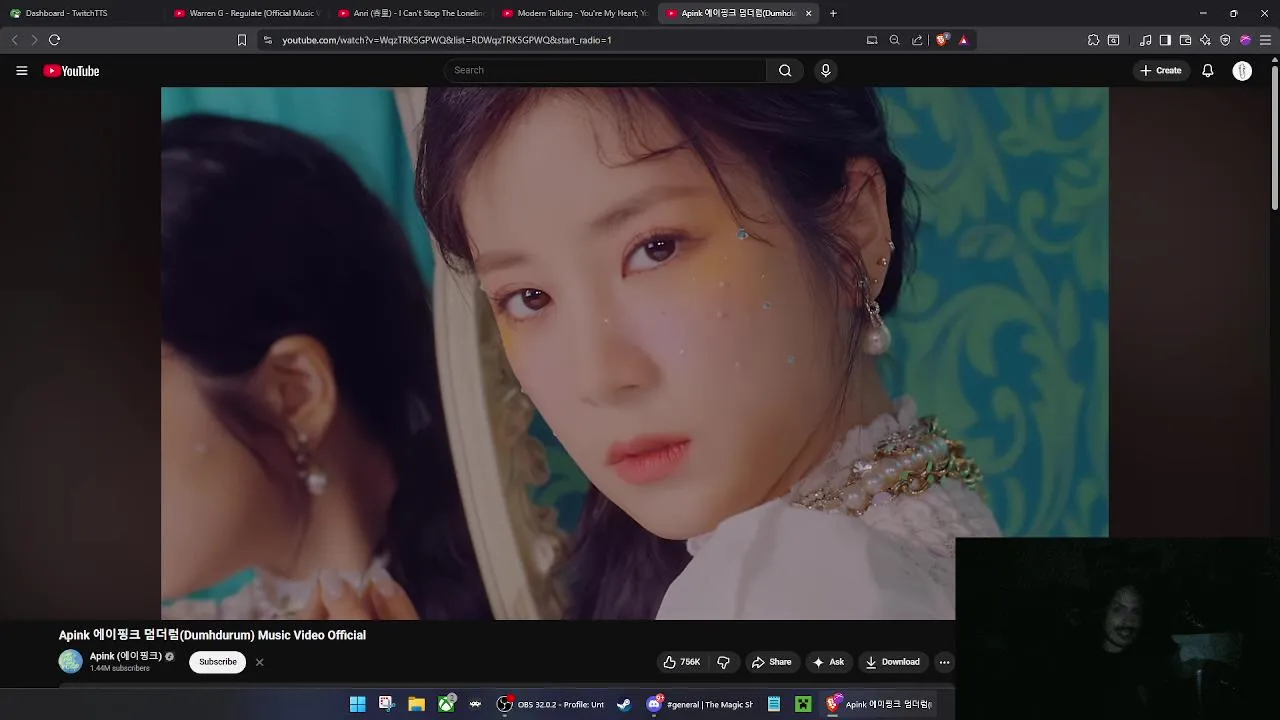
Task: Switch to Discord #general taskbar window
Action: coord(700,704)
